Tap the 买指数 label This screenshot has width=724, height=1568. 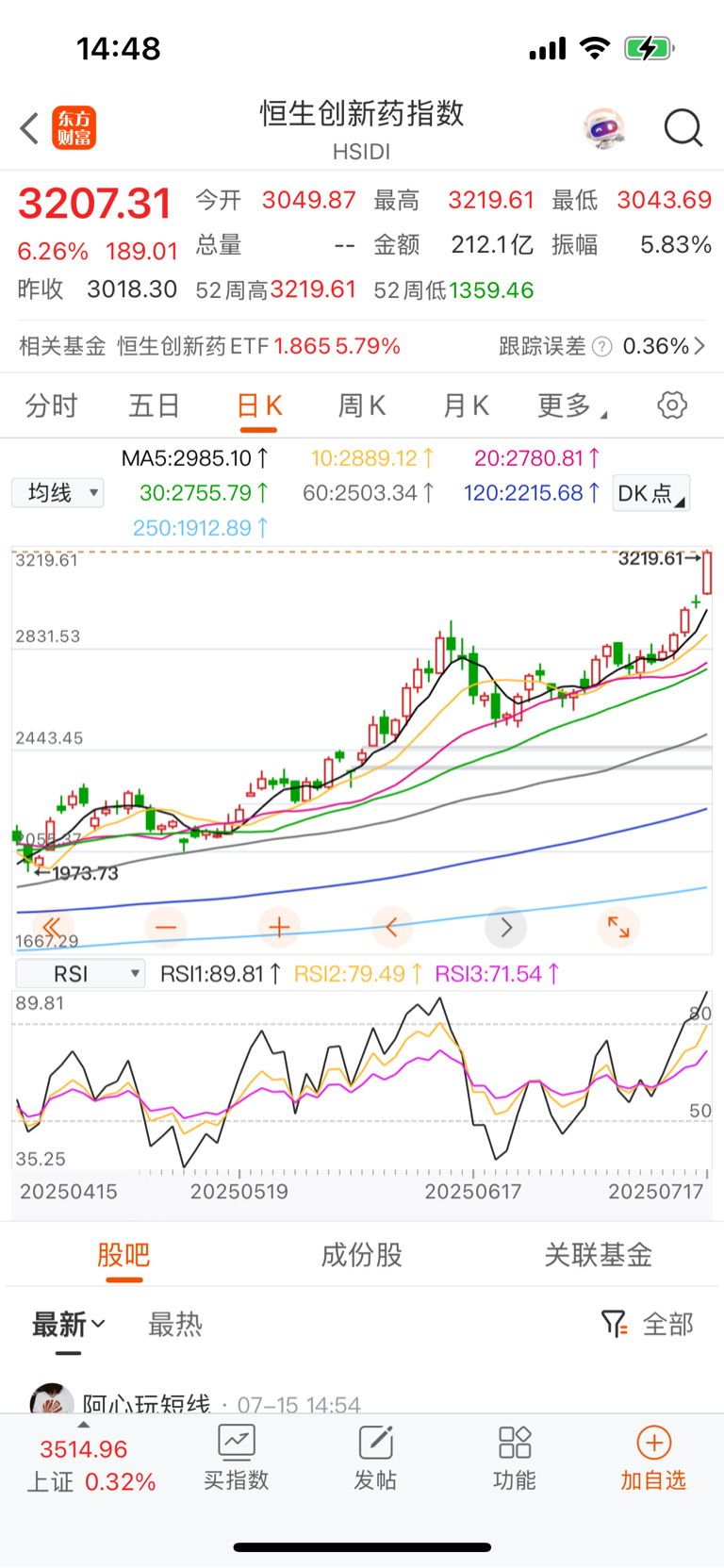[x=237, y=1480]
